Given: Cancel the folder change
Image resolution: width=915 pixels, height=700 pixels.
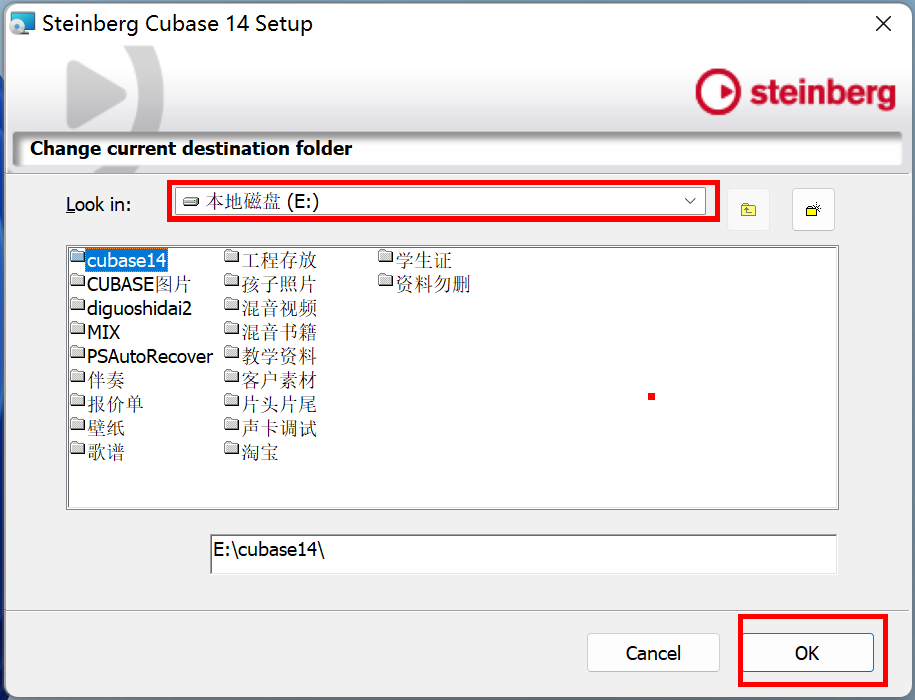Looking at the screenshot, I should [x=653, y=653].
